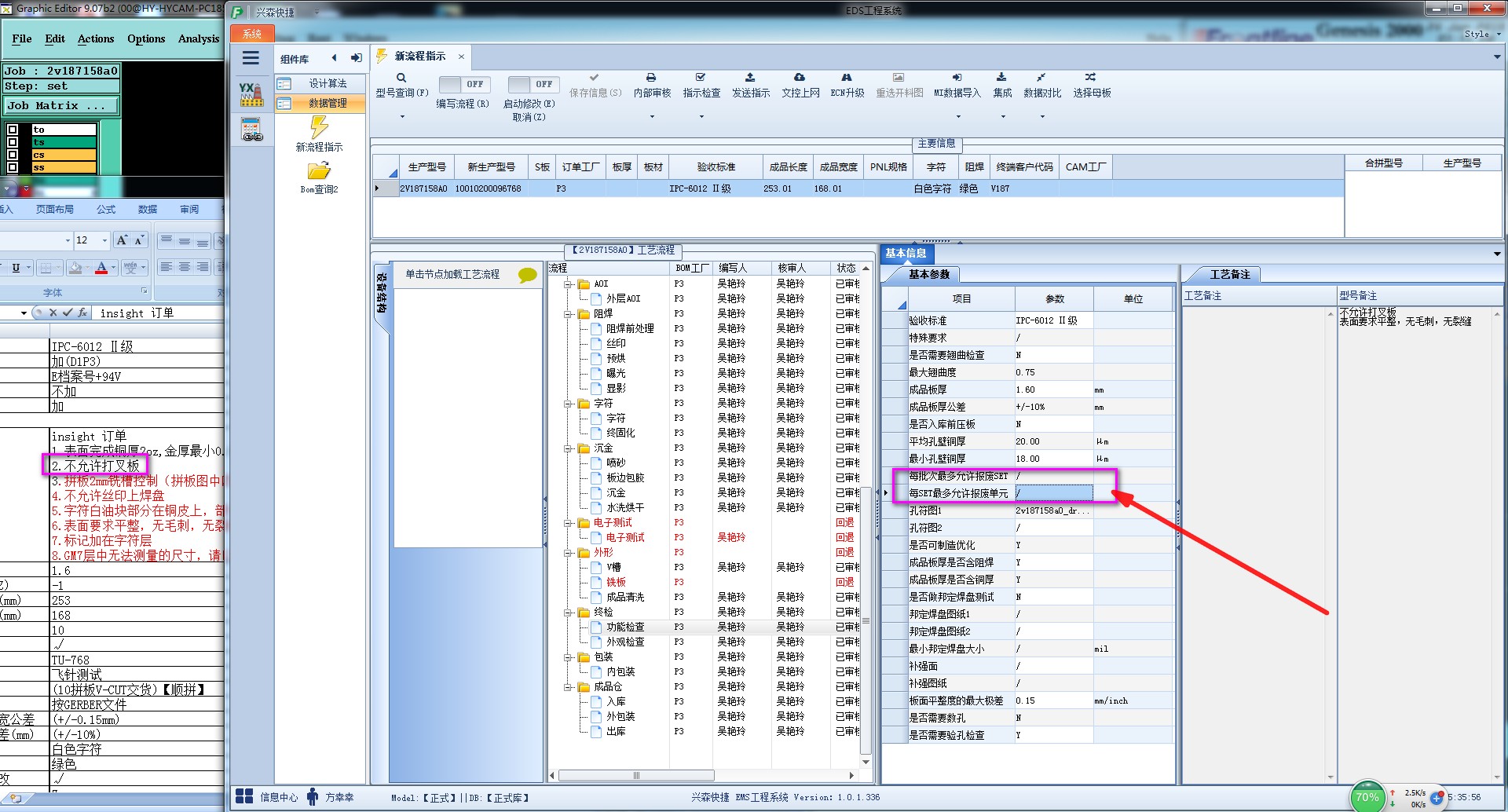The image size is (1508, 812).
Task: Open the hamburger menu in EDS sidebar
Action: coord(251,58)
